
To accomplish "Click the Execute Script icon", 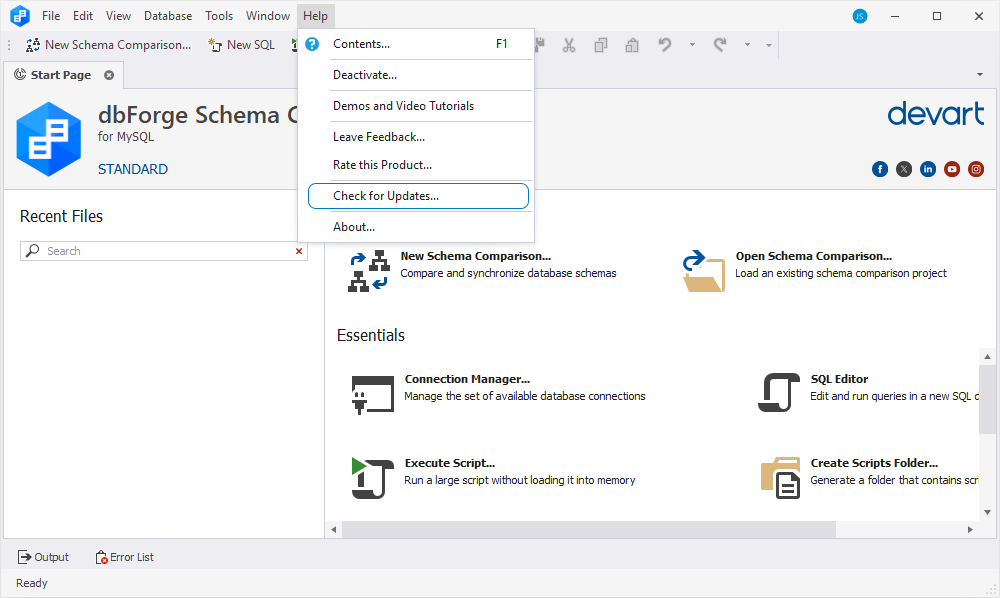I will [372, 478].
